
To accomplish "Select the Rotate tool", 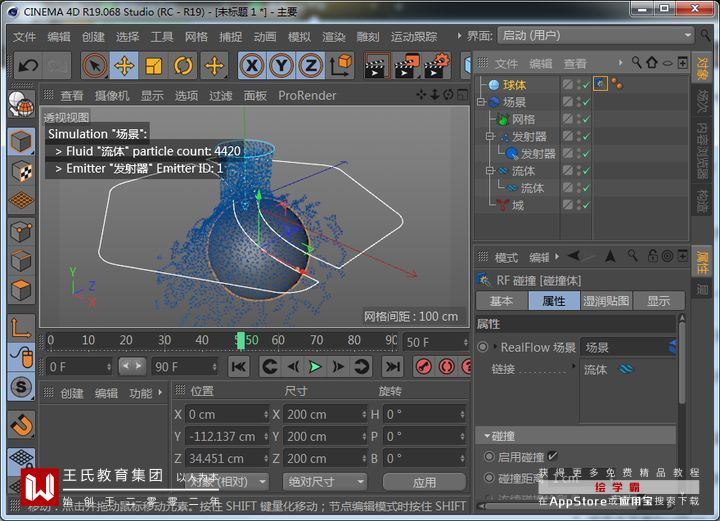I will coord(183,66).
